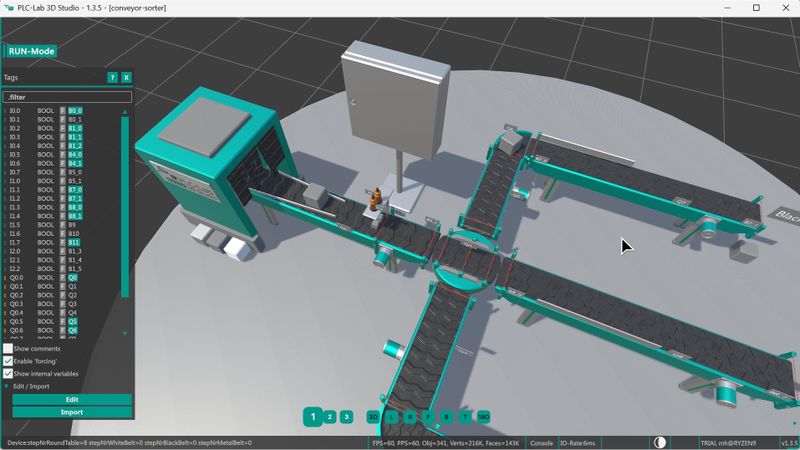Toggle force button for tag Q0.0
Viewport: 800px width, 450px height.
pyautogui.click(x=63, y=278)
